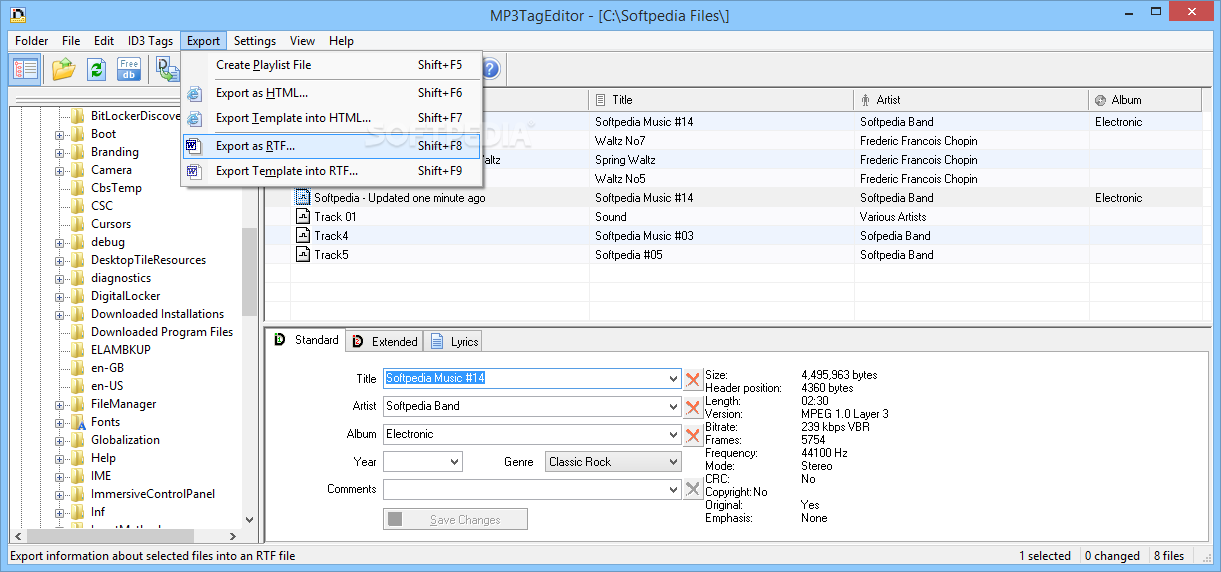Switch to the Lyrics tab

(x=454, y=342)
